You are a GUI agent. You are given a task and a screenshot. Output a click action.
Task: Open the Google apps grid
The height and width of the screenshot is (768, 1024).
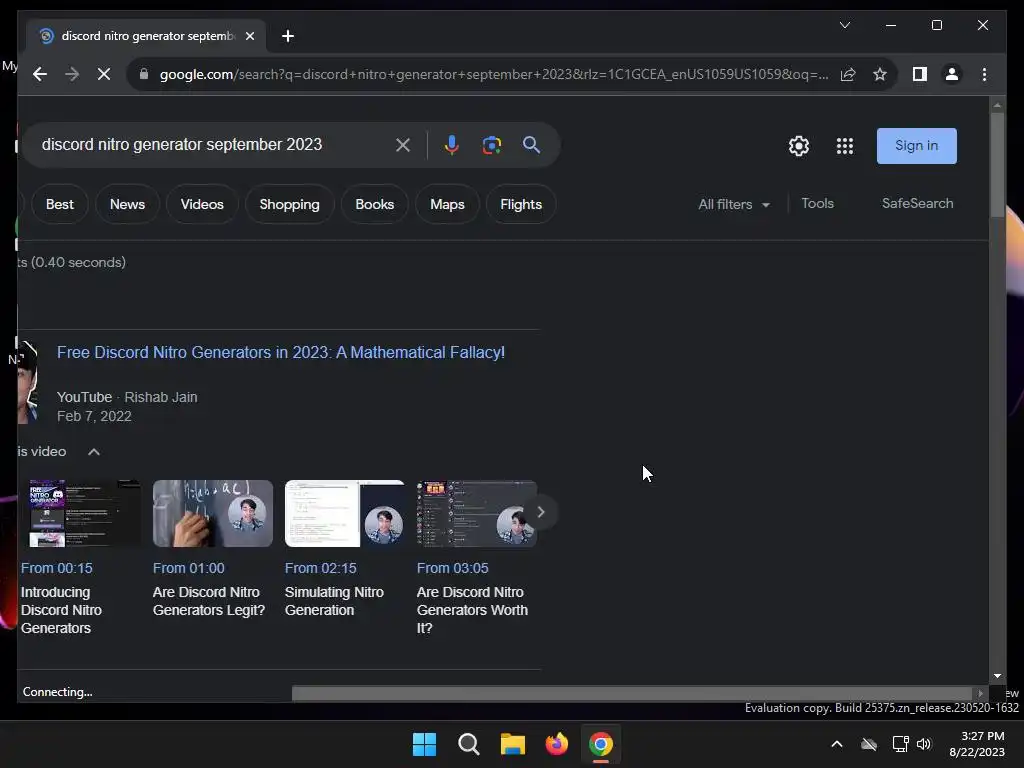pos(845,146)
